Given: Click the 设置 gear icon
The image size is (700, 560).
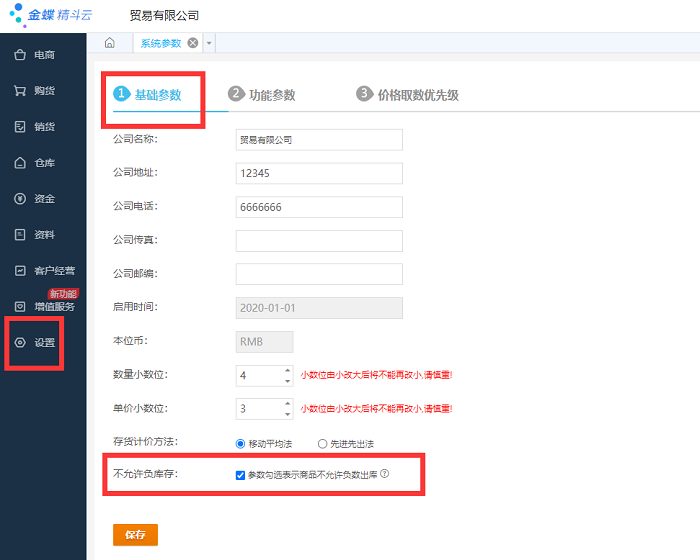Looking at the screenshot, I should point(19,343).
